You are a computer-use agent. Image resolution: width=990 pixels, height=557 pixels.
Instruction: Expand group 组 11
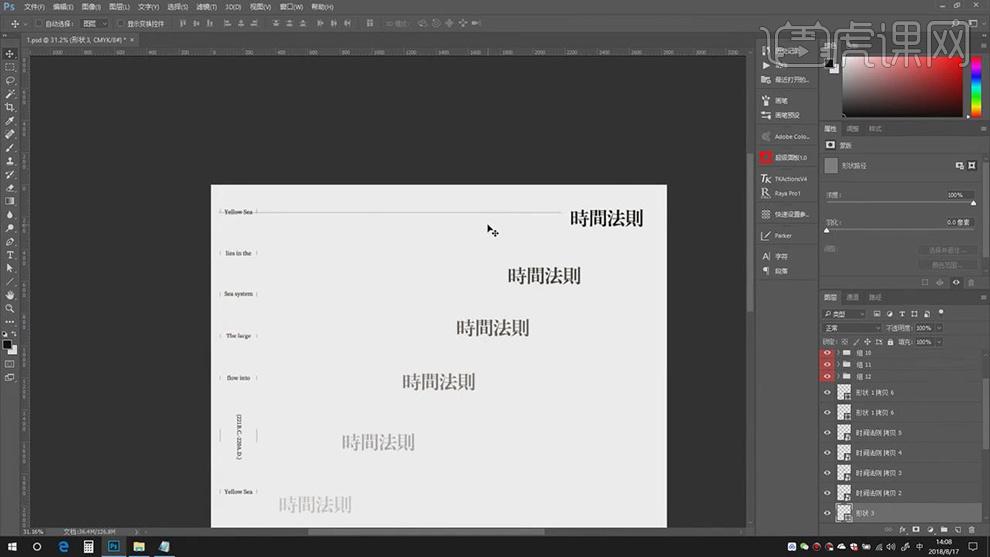coord(838,364)
